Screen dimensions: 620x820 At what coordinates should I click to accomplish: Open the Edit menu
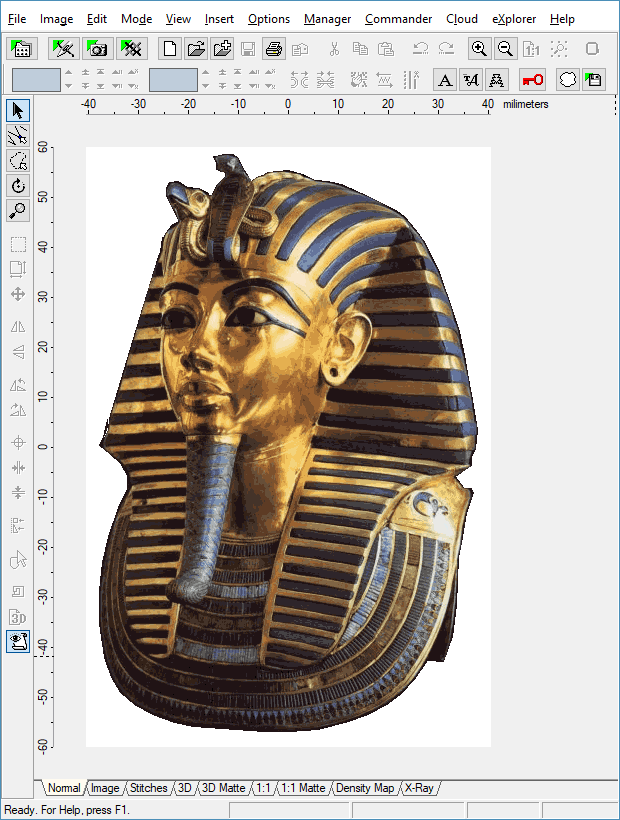tap(97, 19)
